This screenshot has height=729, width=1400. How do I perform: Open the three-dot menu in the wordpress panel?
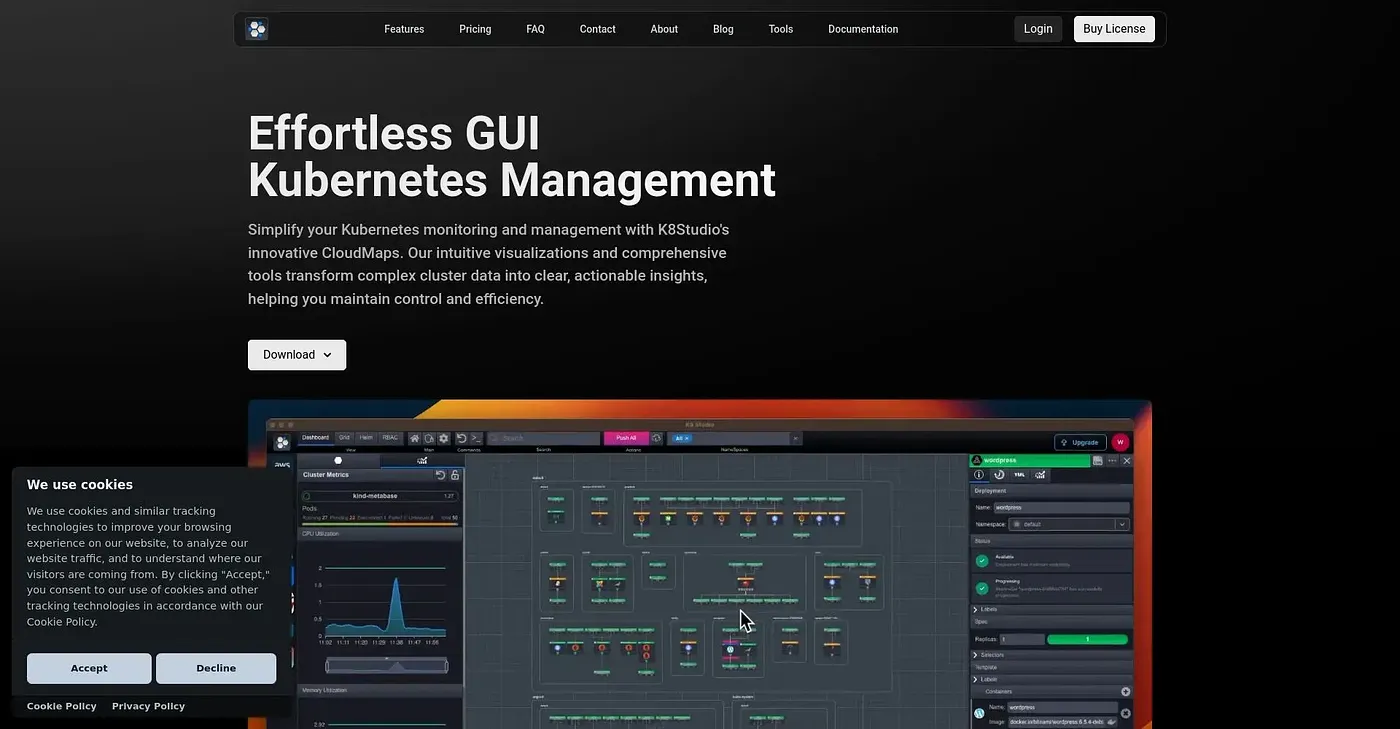1112,461
